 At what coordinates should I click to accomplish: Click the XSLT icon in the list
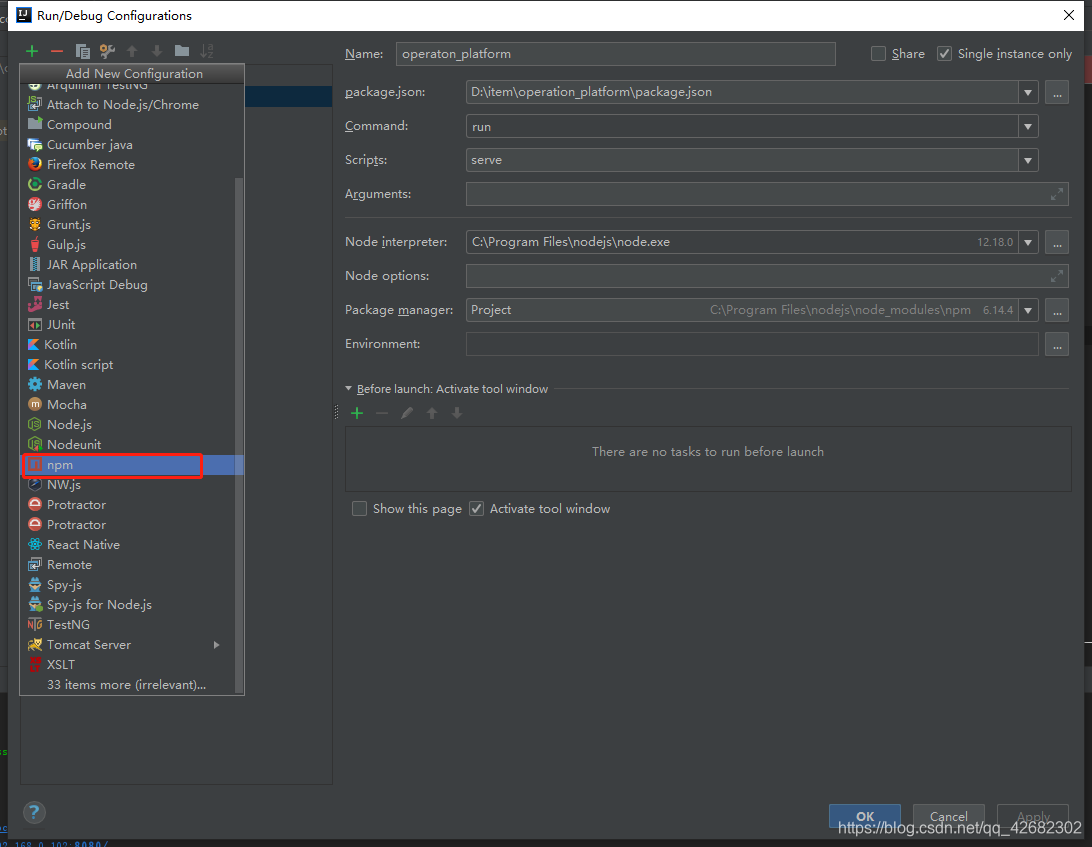point(35,665)
